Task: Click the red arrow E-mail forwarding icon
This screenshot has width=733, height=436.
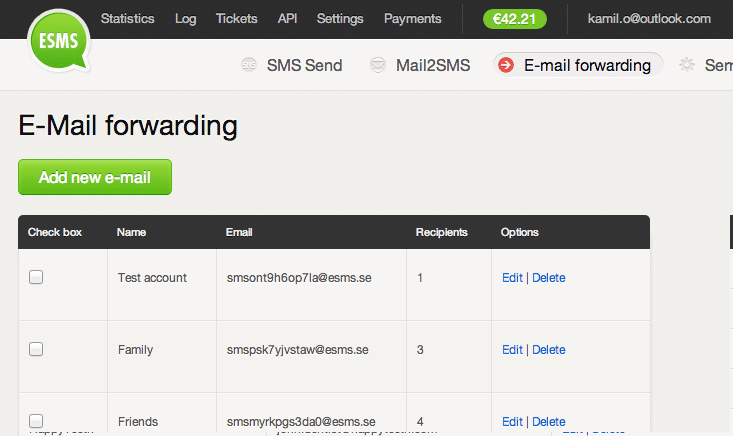Action: (x=506, y=65)
